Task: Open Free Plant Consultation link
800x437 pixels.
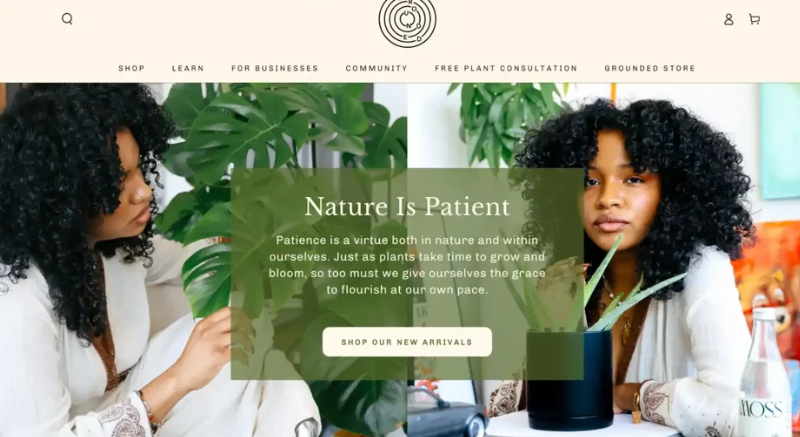Action: (x=506, y=68)
